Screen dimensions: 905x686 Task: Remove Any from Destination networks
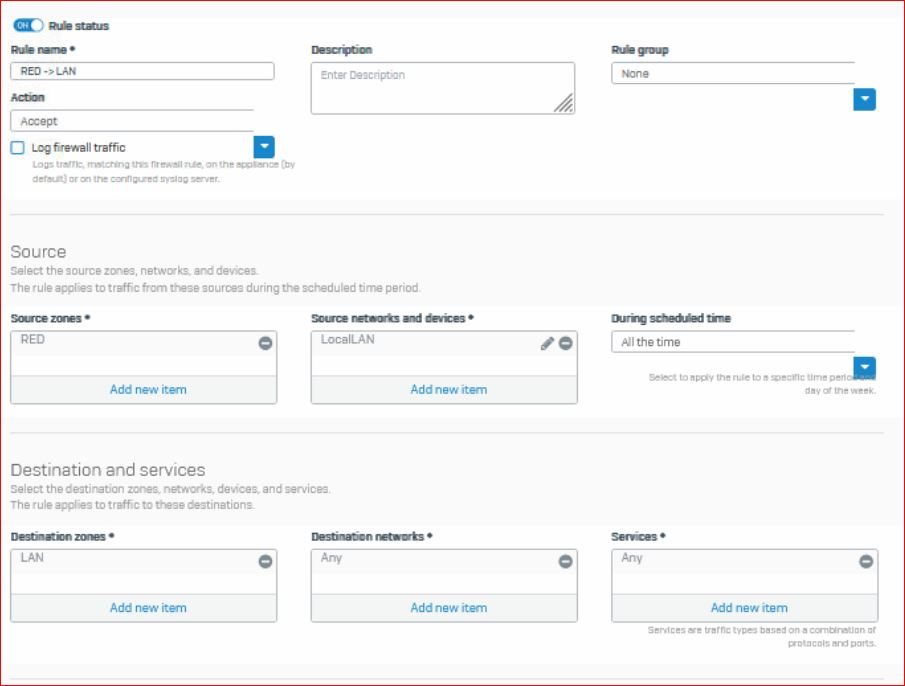pos(565,561)
